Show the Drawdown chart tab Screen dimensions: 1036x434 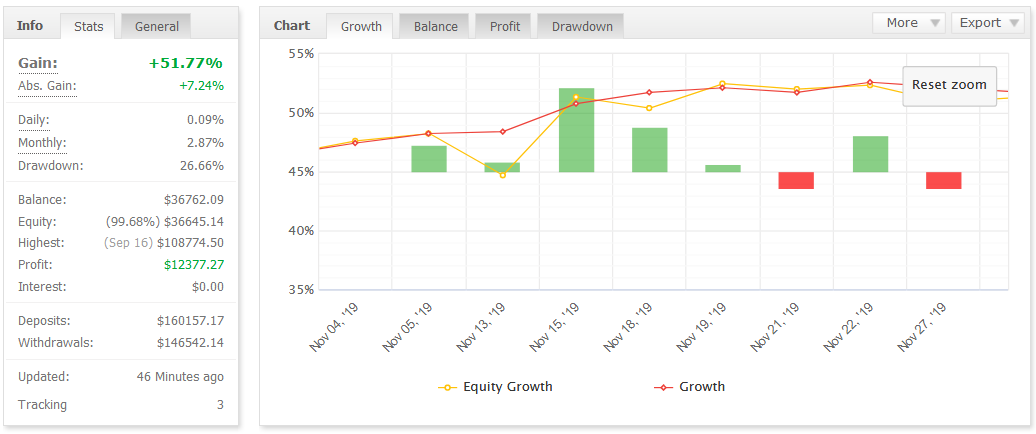[582, 26]
